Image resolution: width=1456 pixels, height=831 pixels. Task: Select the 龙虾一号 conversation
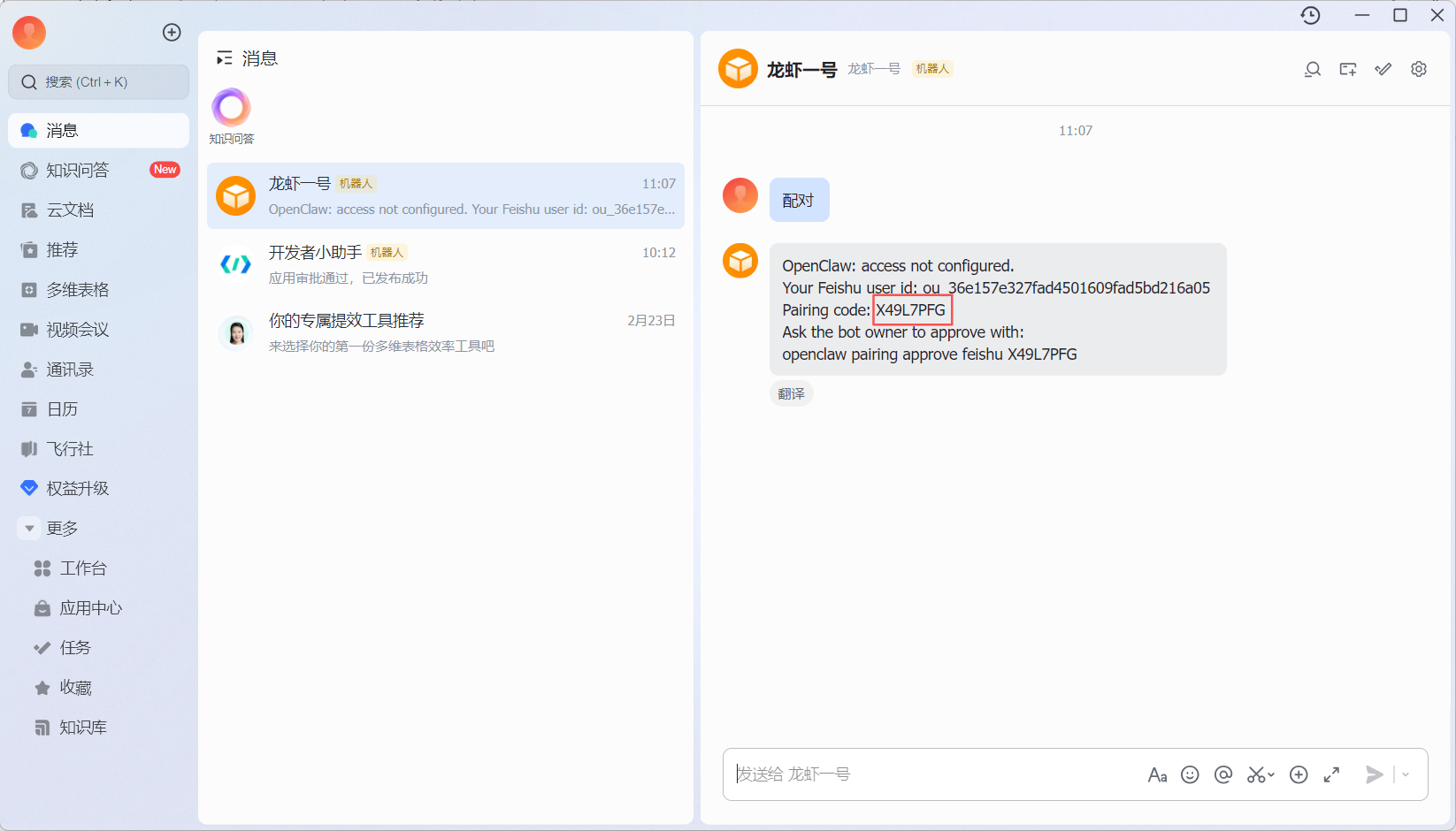point(446,195)
